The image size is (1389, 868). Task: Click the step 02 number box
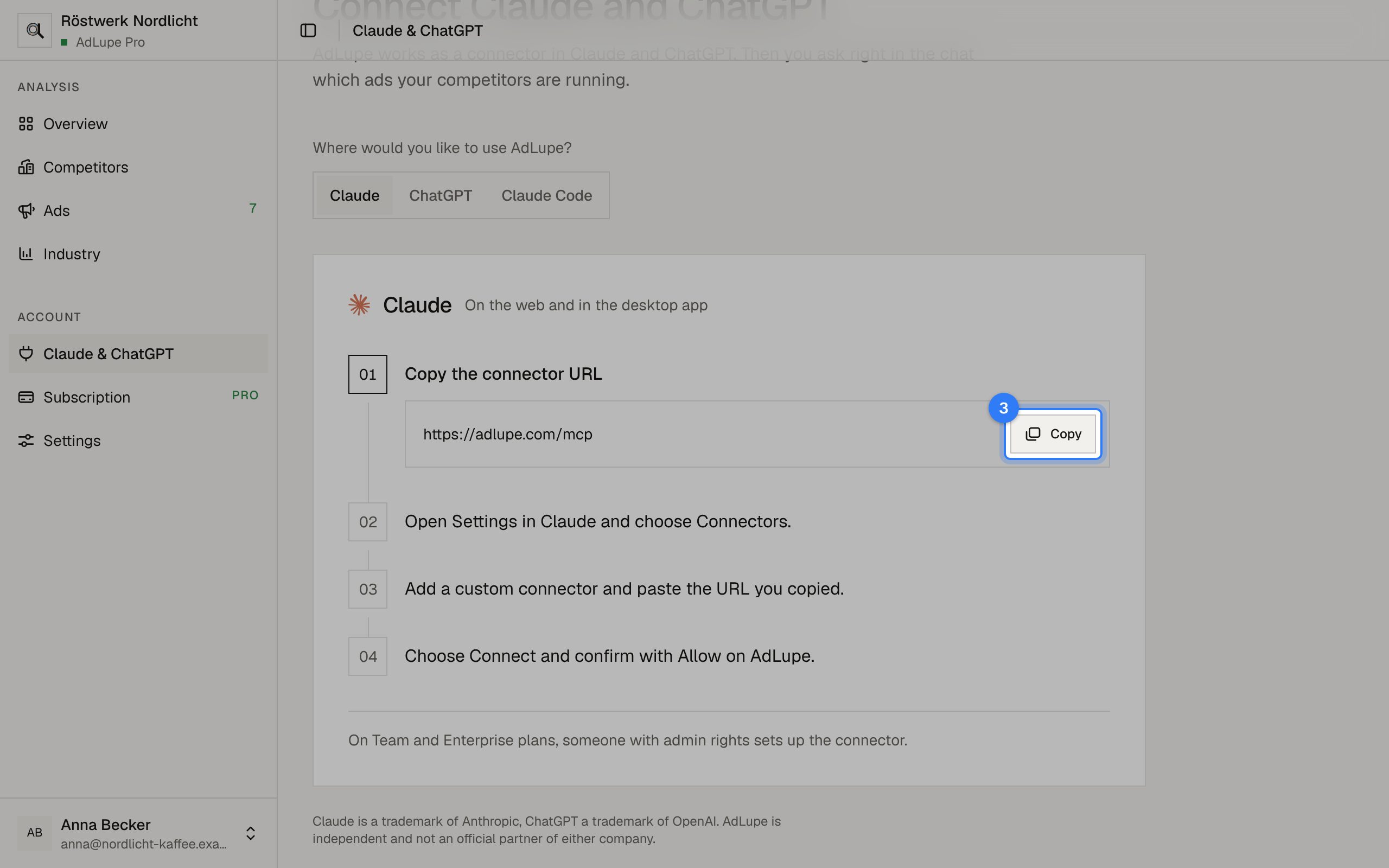[368, 522]
